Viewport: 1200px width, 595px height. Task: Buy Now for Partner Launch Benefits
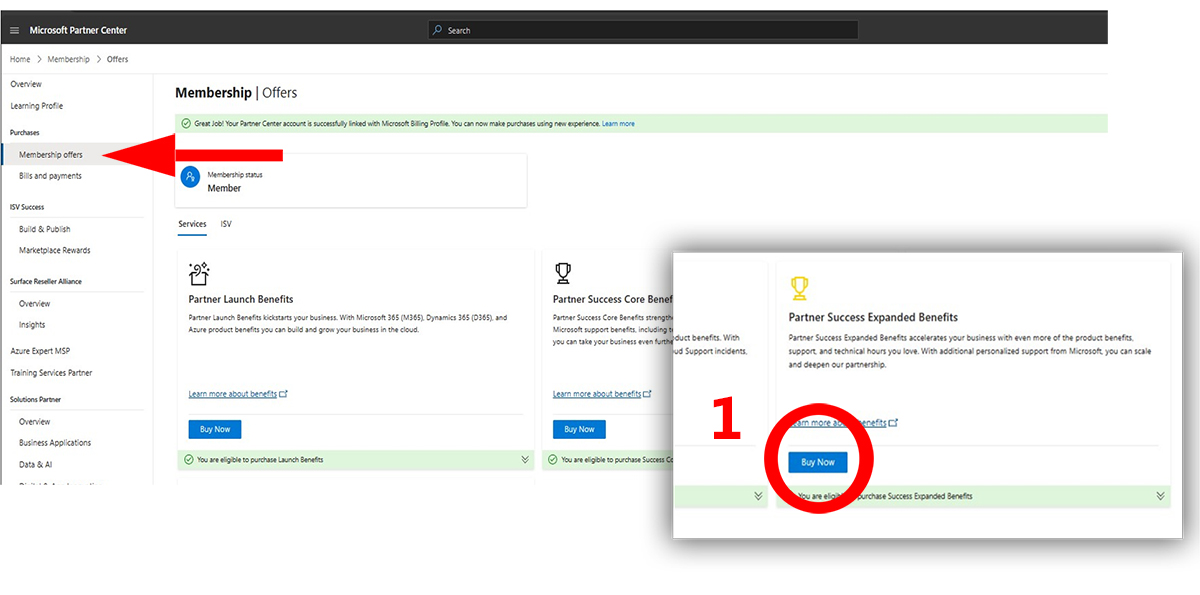coord(215,429)
